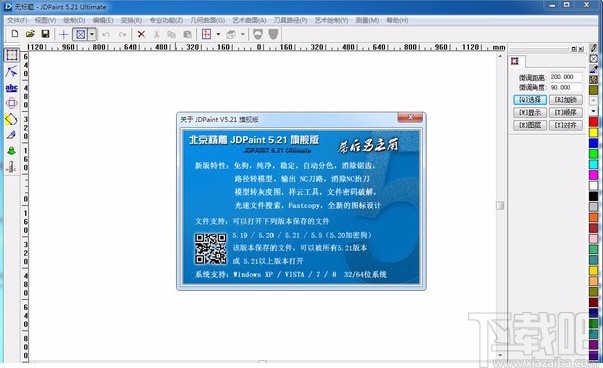603x368 pixels.
Task: Click the gray 3D box view icon
Action: tap(231, 35)
